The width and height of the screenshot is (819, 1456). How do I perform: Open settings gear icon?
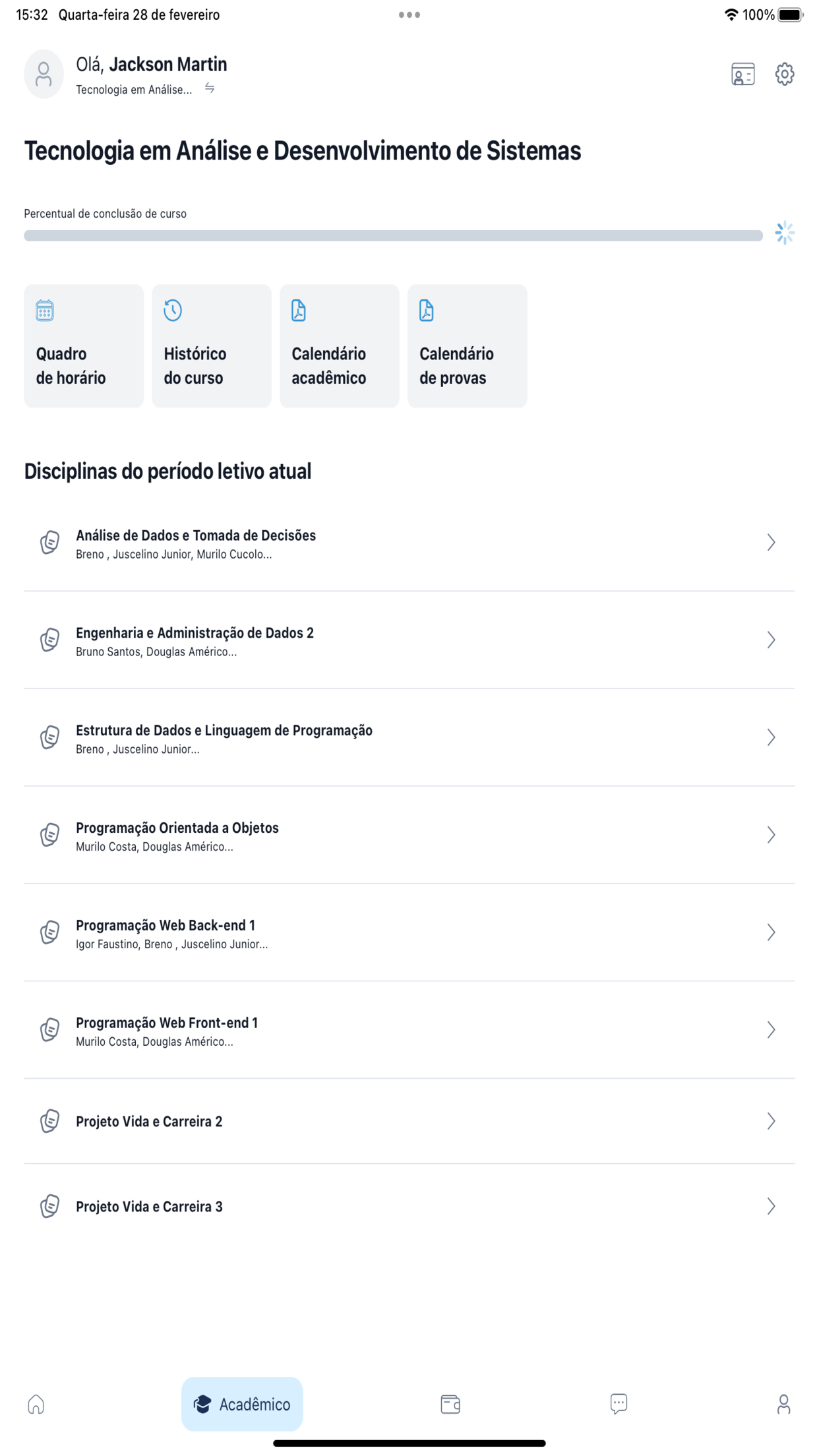[784, 75]
